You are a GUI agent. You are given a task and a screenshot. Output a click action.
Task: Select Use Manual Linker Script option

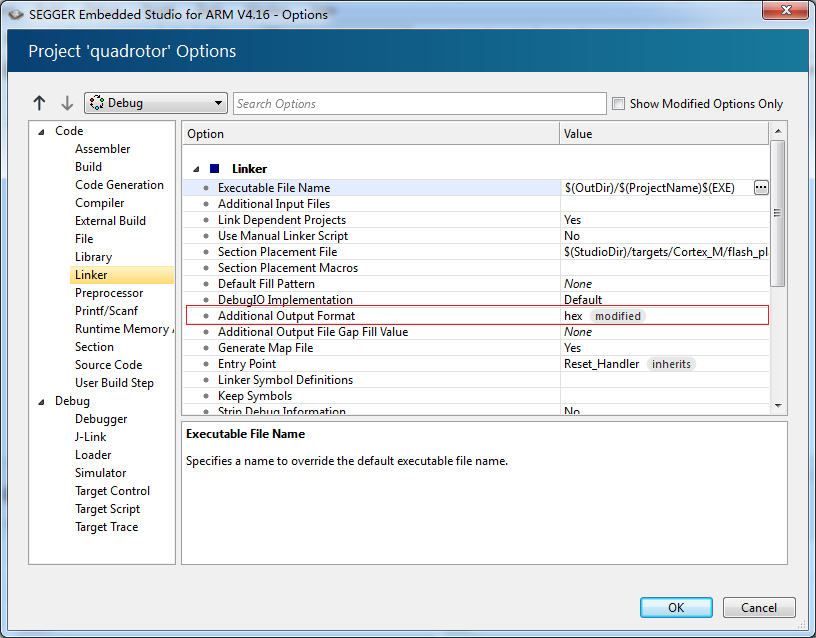(x=476, y=236)
